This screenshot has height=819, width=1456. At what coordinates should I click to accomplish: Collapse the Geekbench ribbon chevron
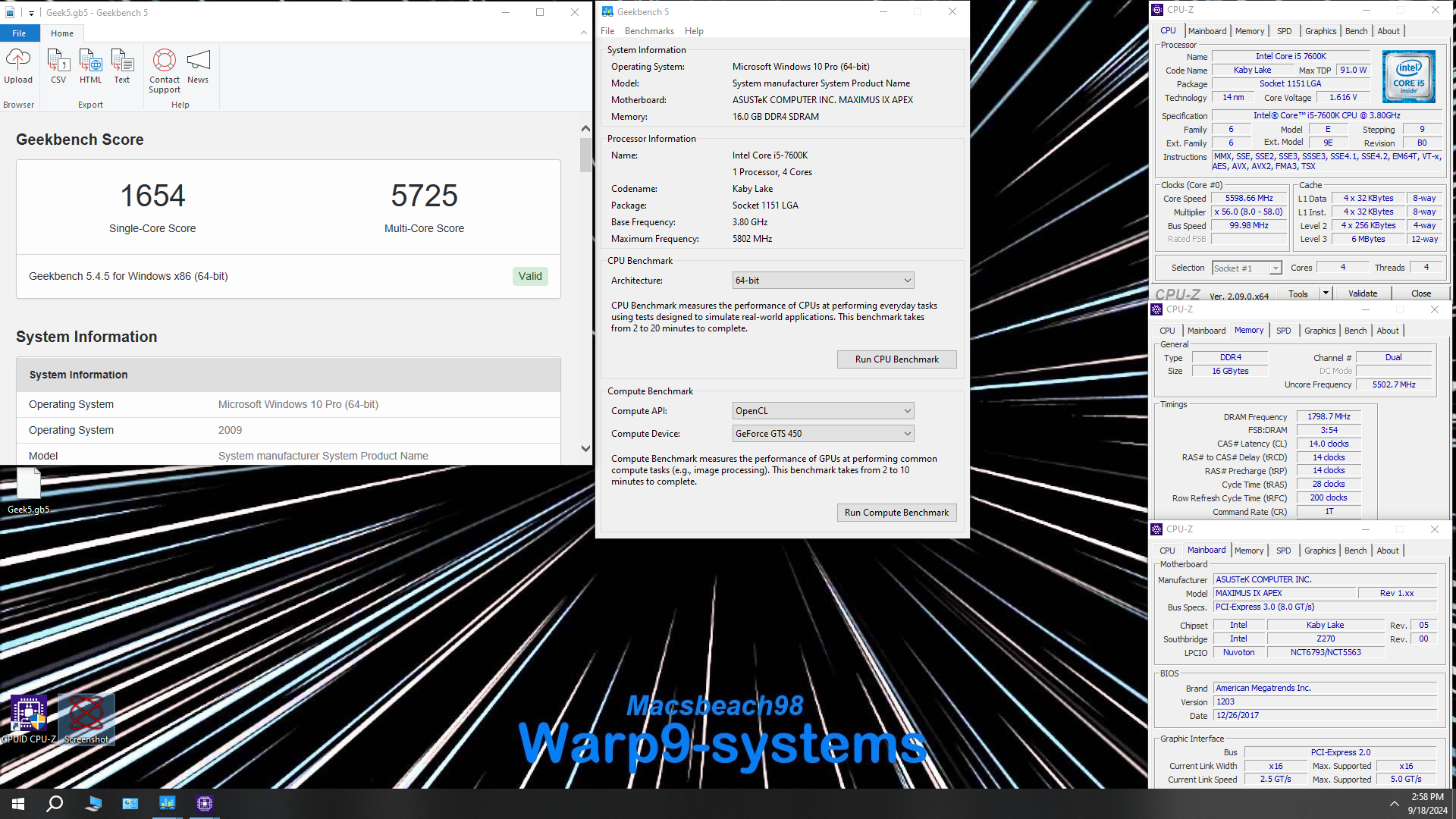coord(583,33)
